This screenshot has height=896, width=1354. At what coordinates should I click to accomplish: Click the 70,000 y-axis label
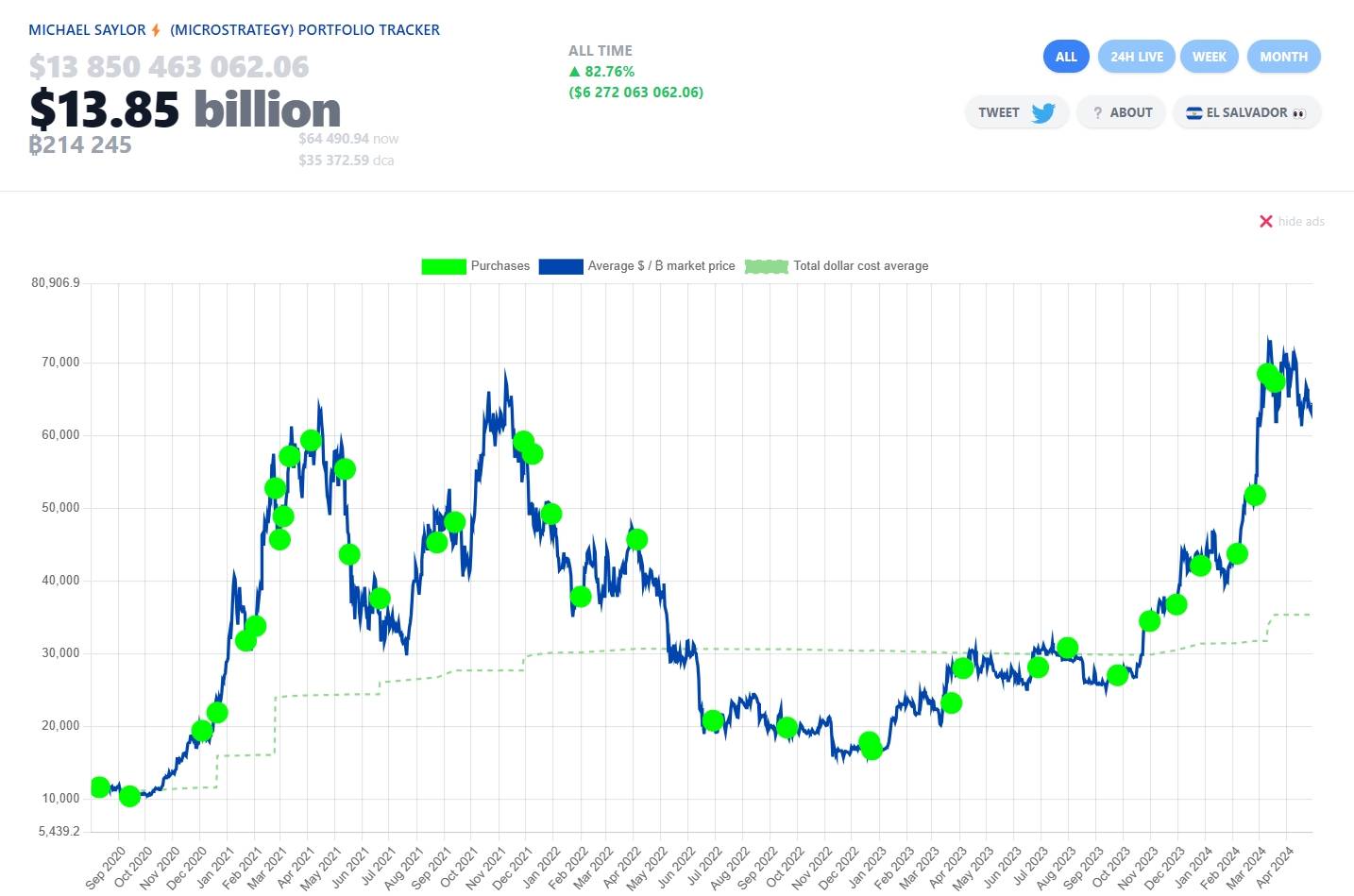pos(60,363)
